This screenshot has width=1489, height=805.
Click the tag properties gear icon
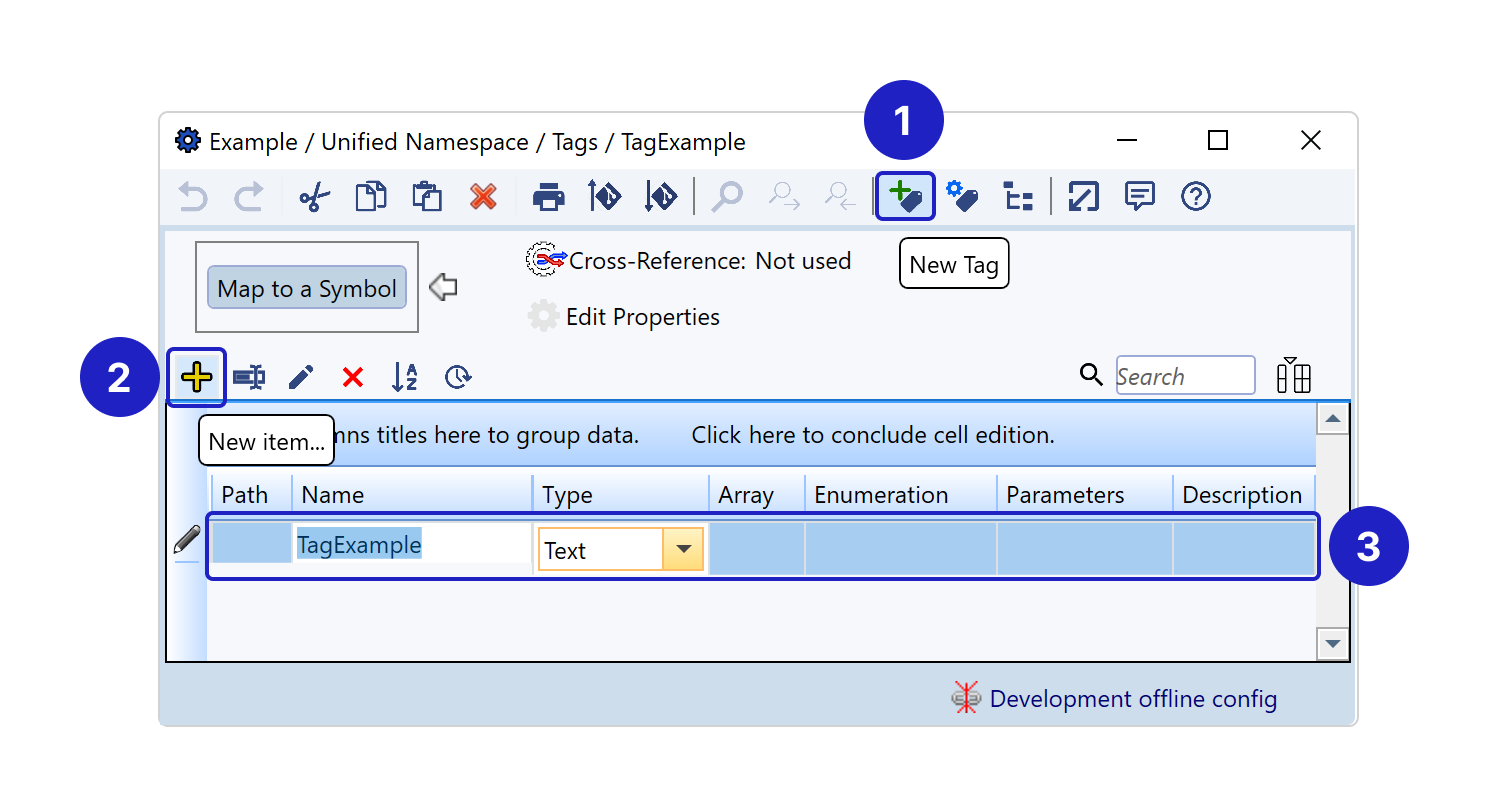[x=961, y=197]
